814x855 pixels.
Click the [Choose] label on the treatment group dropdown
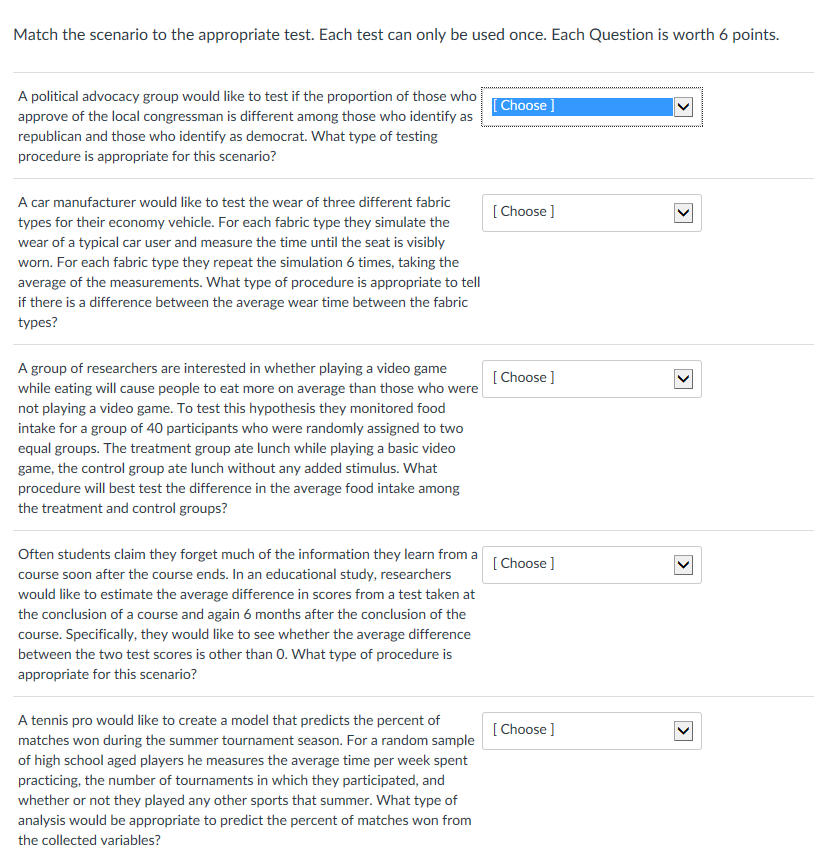[x=522, y=378]
